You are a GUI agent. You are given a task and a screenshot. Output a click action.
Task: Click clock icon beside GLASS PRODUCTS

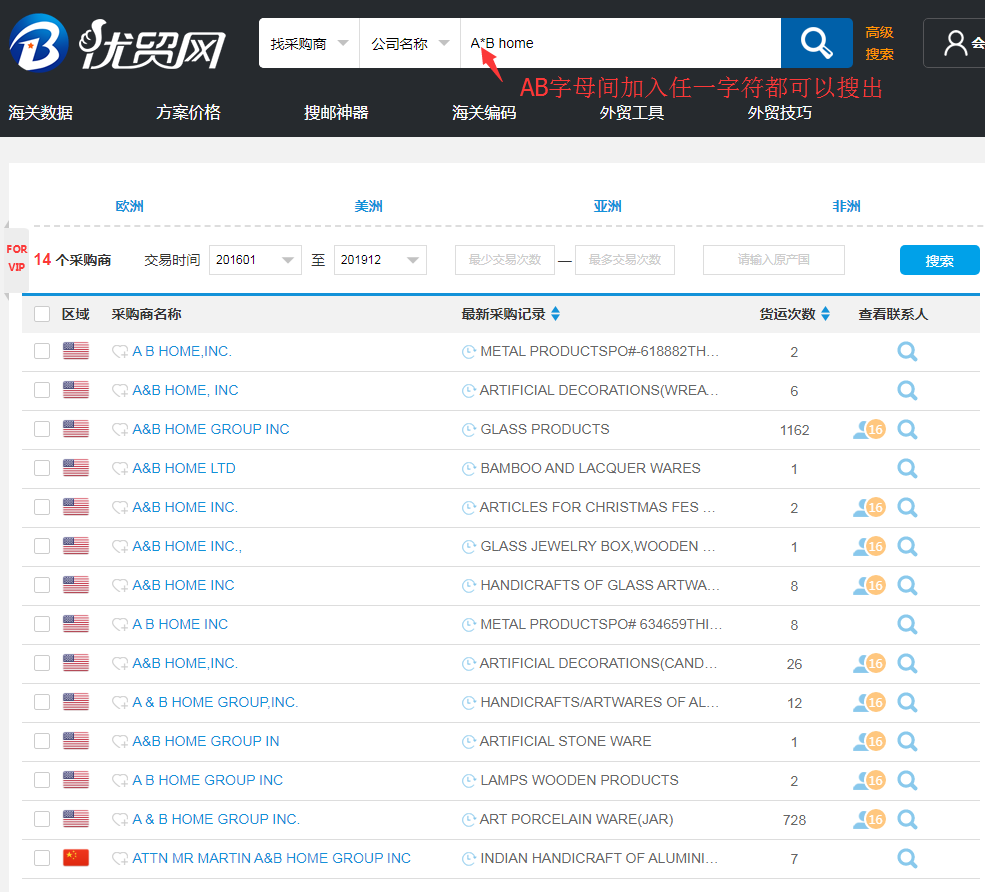[469, 430]
